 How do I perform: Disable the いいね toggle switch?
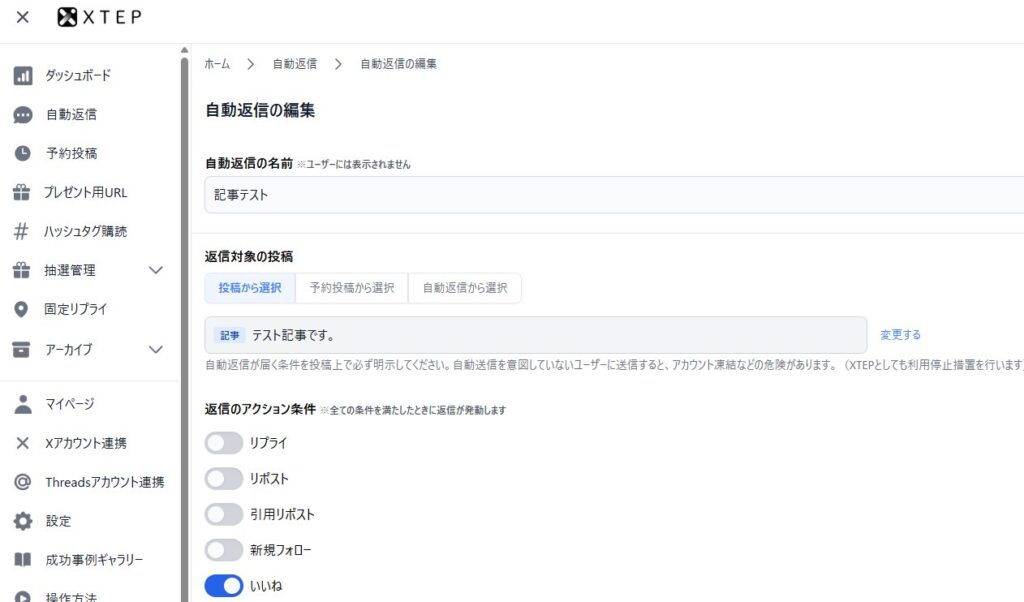tap(224, 586)
